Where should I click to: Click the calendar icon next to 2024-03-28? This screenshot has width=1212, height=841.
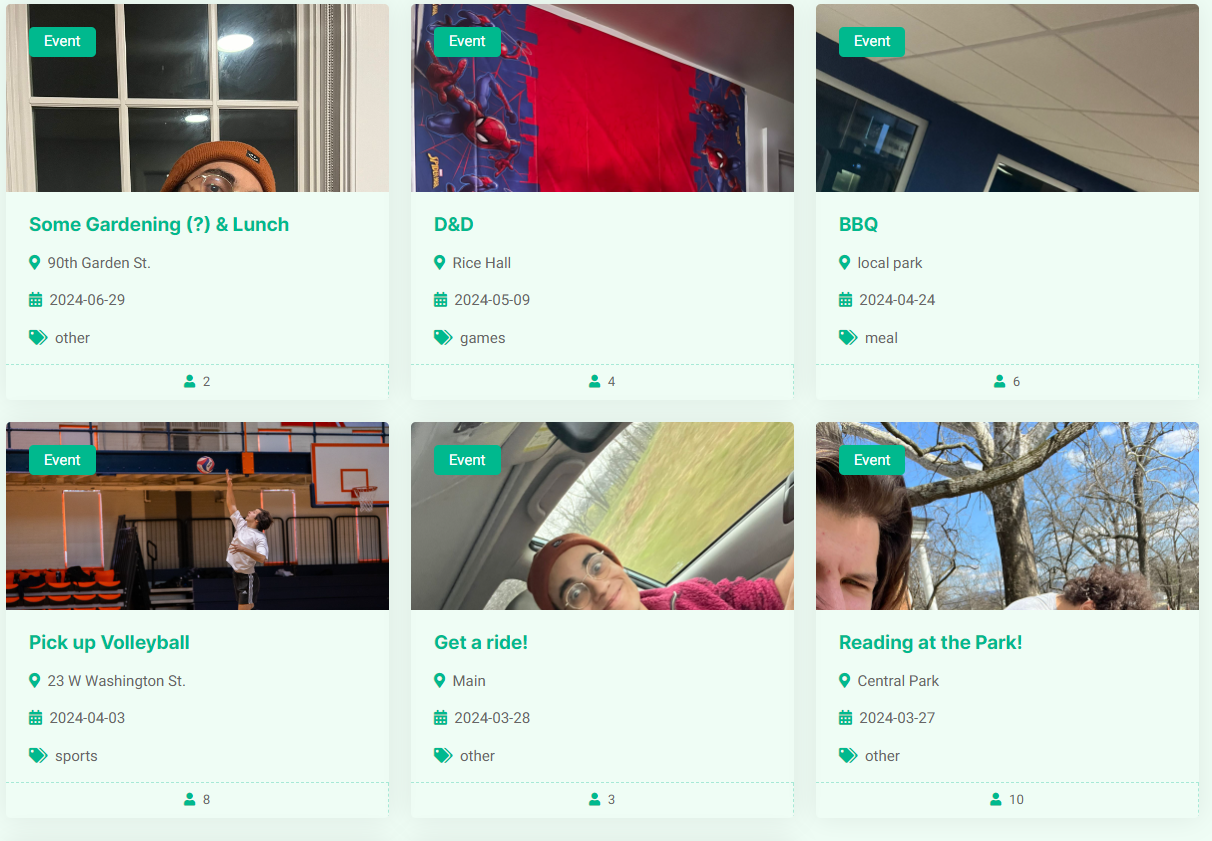pyautogui.click(x=441, y=718)
